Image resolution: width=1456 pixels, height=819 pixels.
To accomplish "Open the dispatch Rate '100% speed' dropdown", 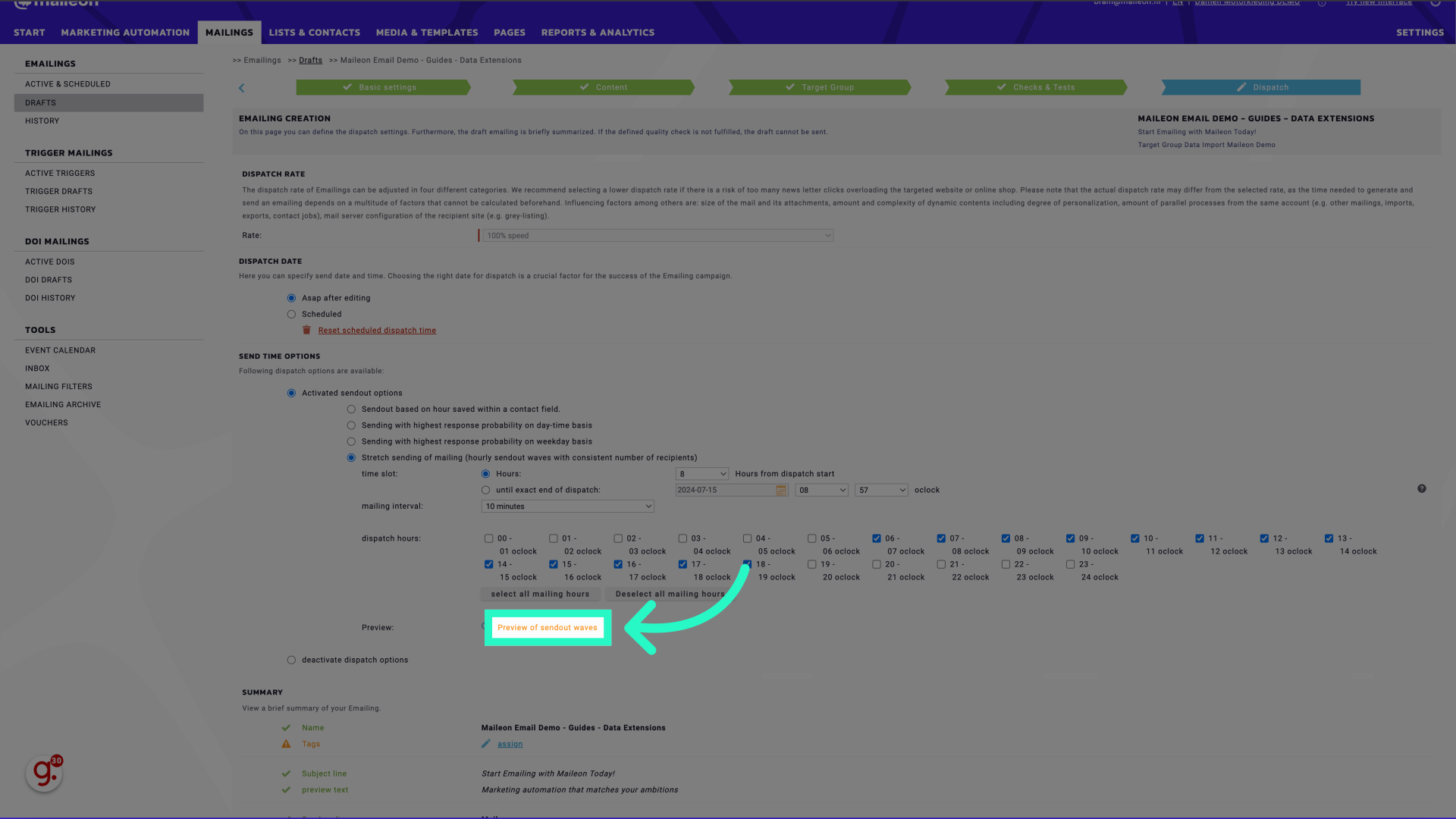I will [657, 236].
